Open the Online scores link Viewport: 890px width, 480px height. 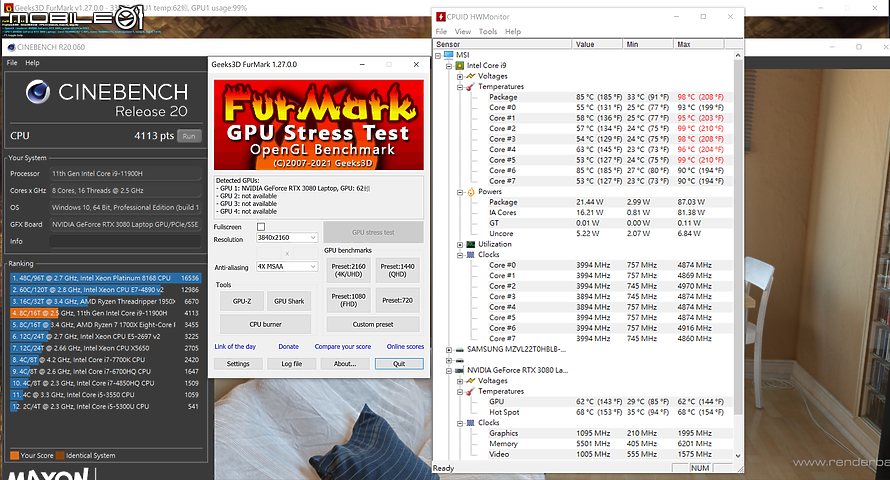405,347
